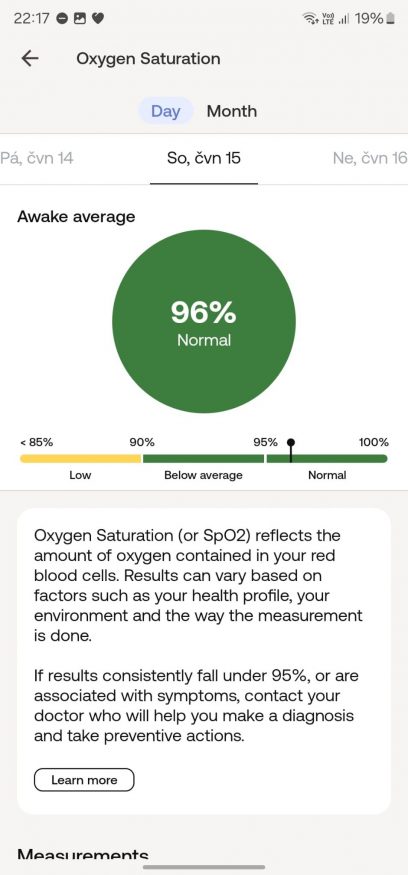Tap the Oxygen Saturation page title
Image resolution: width=408 pixels, height=875 pixels.
[x=148, y=59]
